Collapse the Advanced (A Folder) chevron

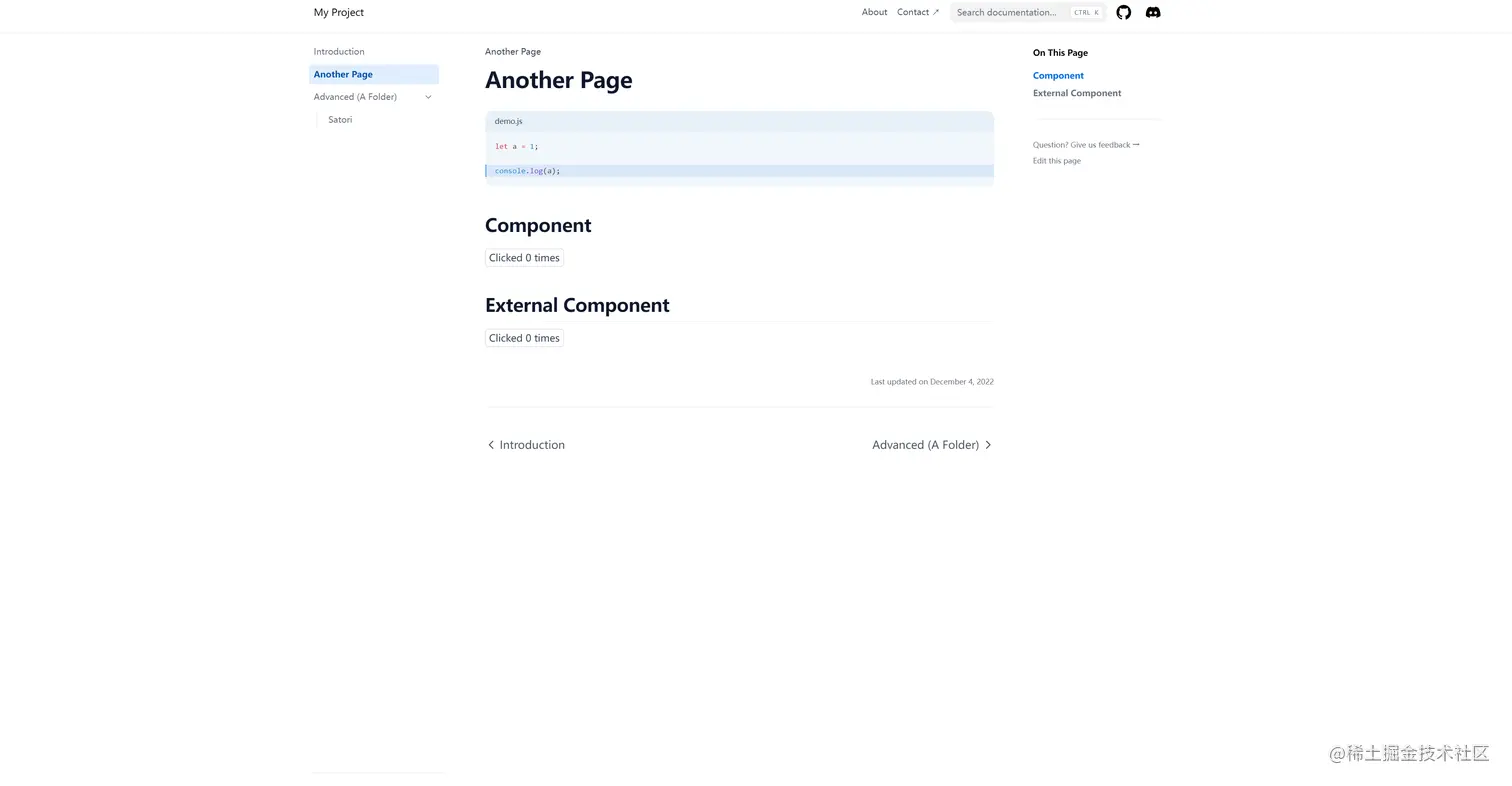pyautogui.click(x=428, y=97)
